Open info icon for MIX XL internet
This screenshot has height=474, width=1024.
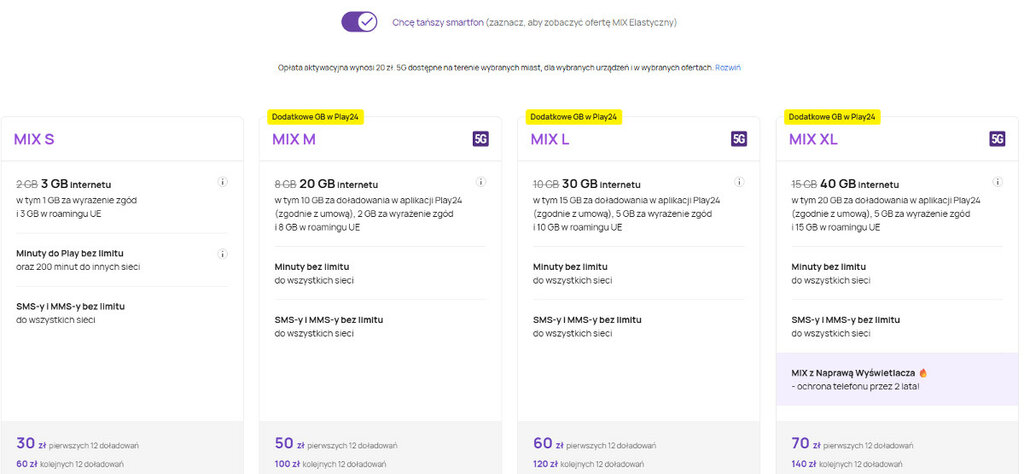[x=996, y=182]
